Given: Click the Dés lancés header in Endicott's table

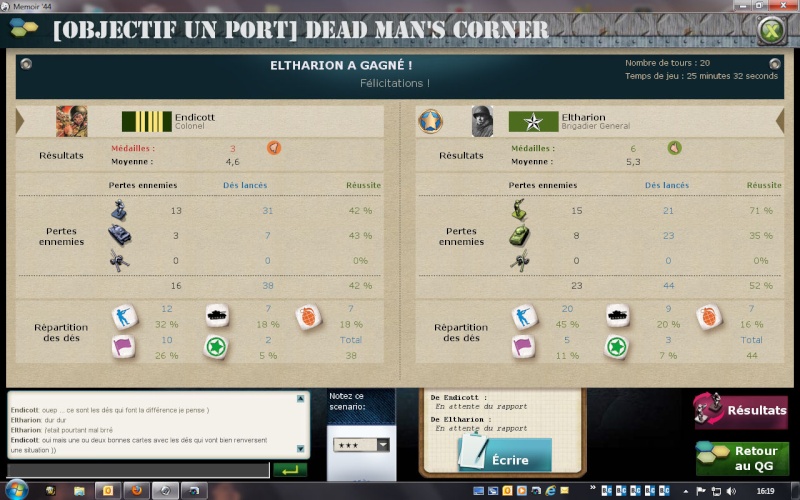Looking at the screenshot, I should point(245,185).
